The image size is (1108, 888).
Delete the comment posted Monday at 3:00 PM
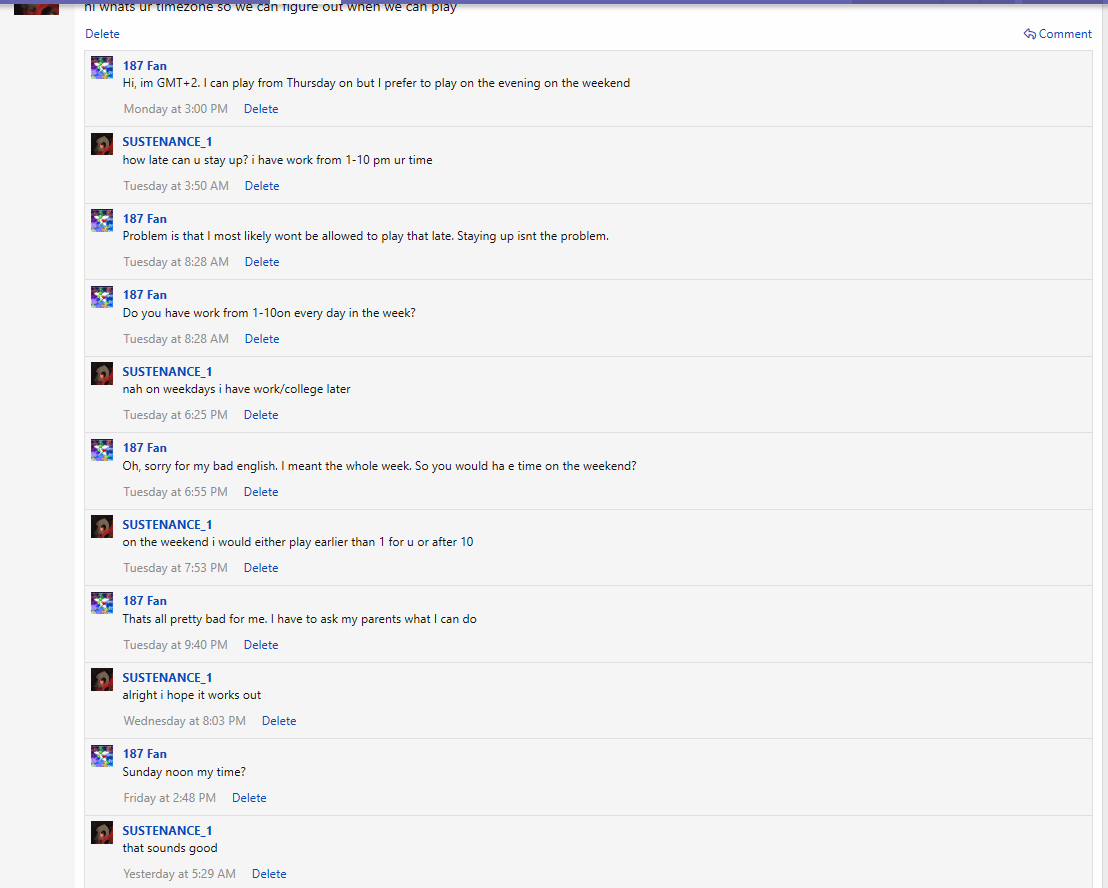[261, 109]
